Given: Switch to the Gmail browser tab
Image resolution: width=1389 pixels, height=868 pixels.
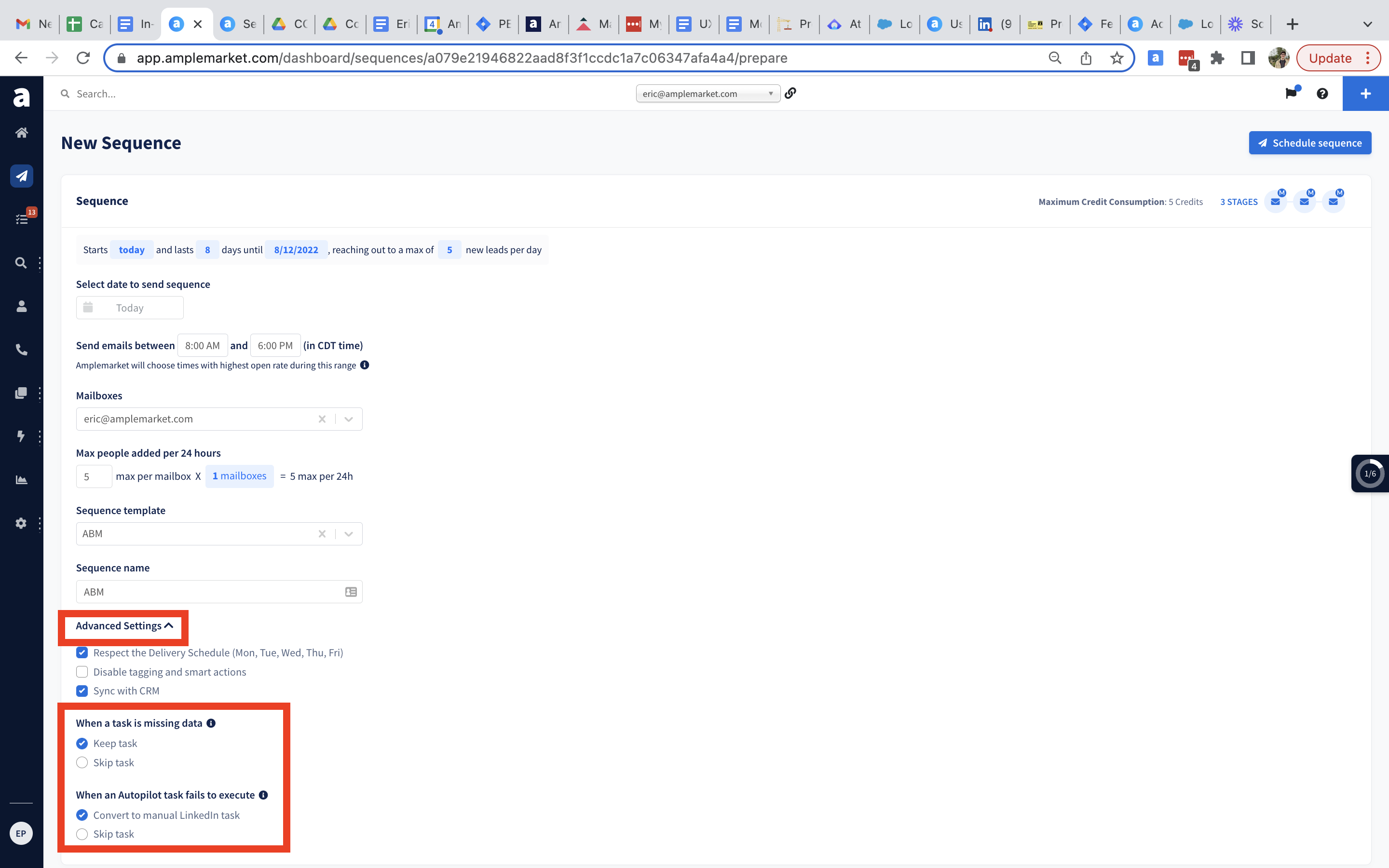Looking at the screenshot, I should coord(34,24).
